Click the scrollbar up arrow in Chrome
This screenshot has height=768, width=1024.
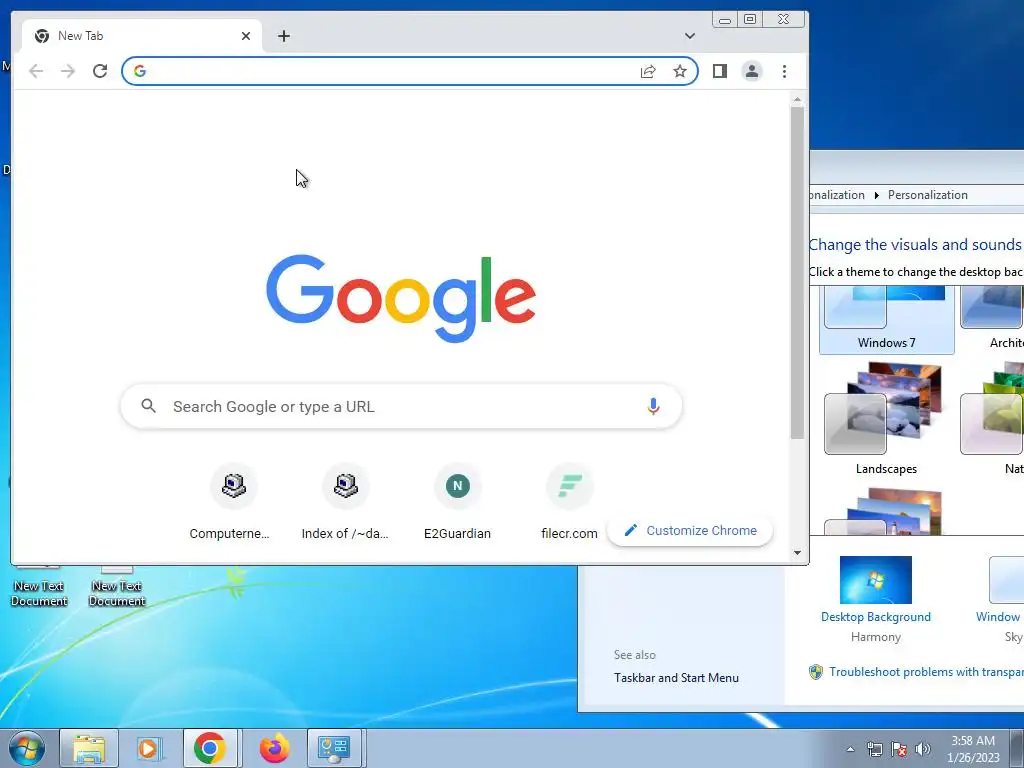pyautogui.click(x=797, y=99)
